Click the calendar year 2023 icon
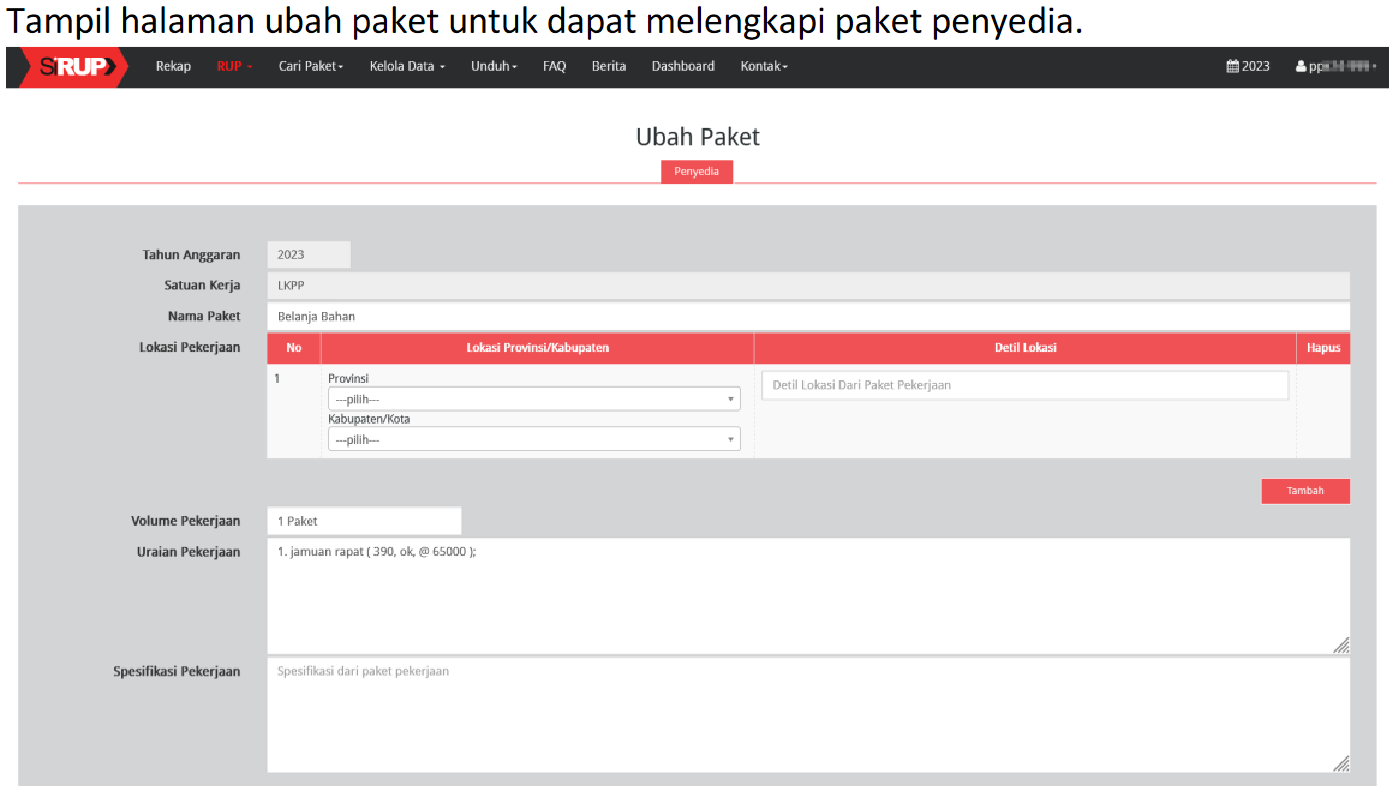Screen dimensions: 1389x786 coord(1232,67)
